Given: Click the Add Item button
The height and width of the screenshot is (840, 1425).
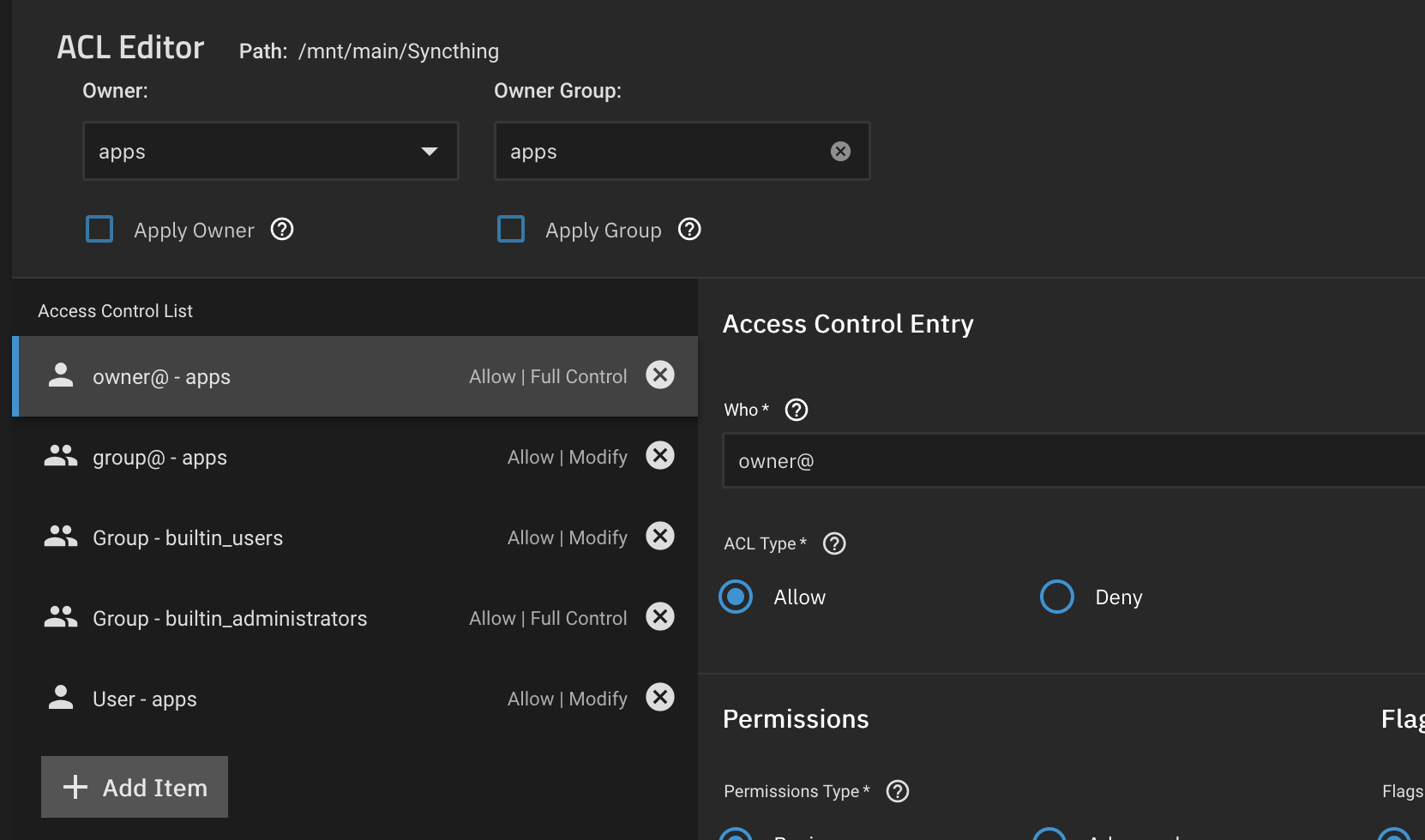Looking at the screenshot, I should click(135, 787).
